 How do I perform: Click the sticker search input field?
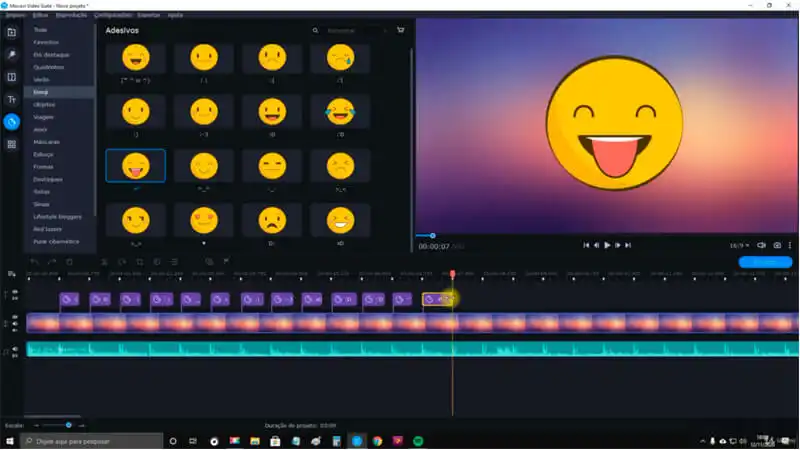(x=356, y=31)
